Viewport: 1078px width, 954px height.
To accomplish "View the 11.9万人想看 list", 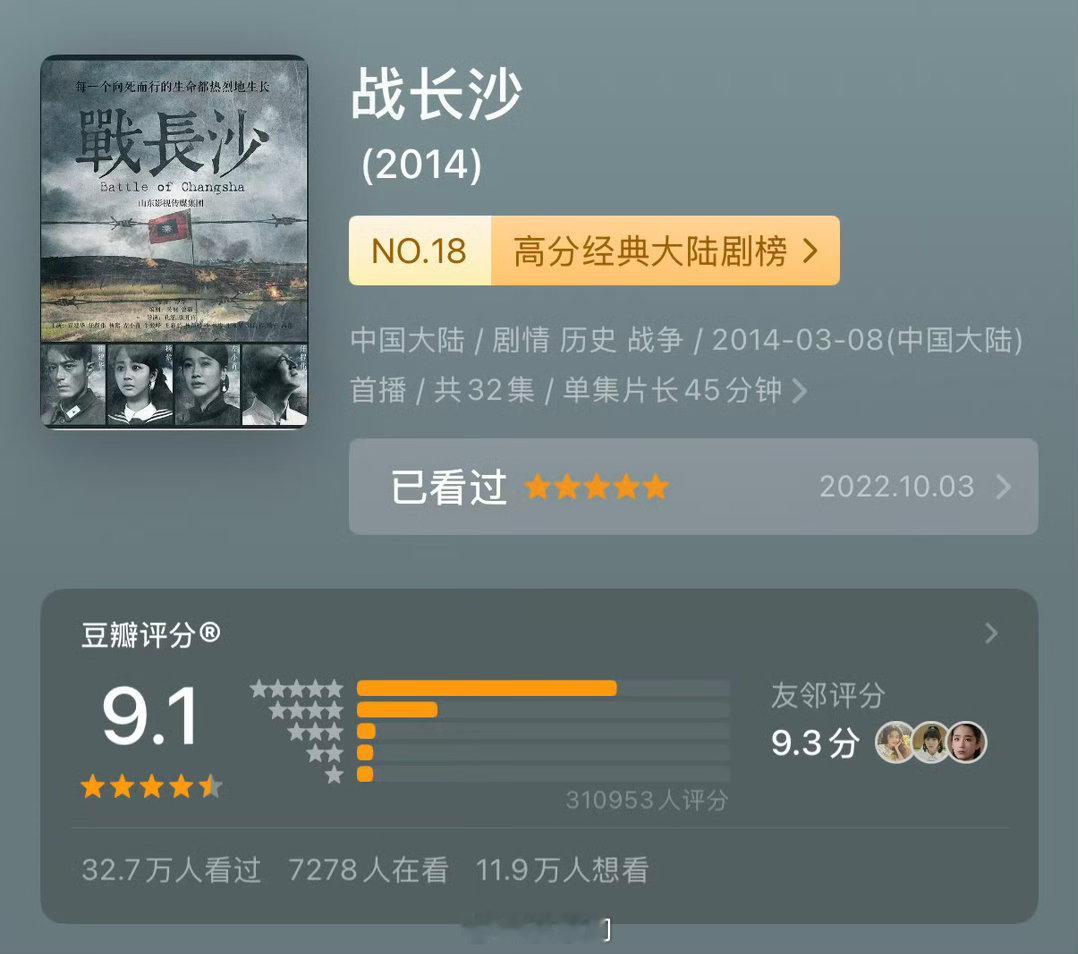I will click(562, 870).
